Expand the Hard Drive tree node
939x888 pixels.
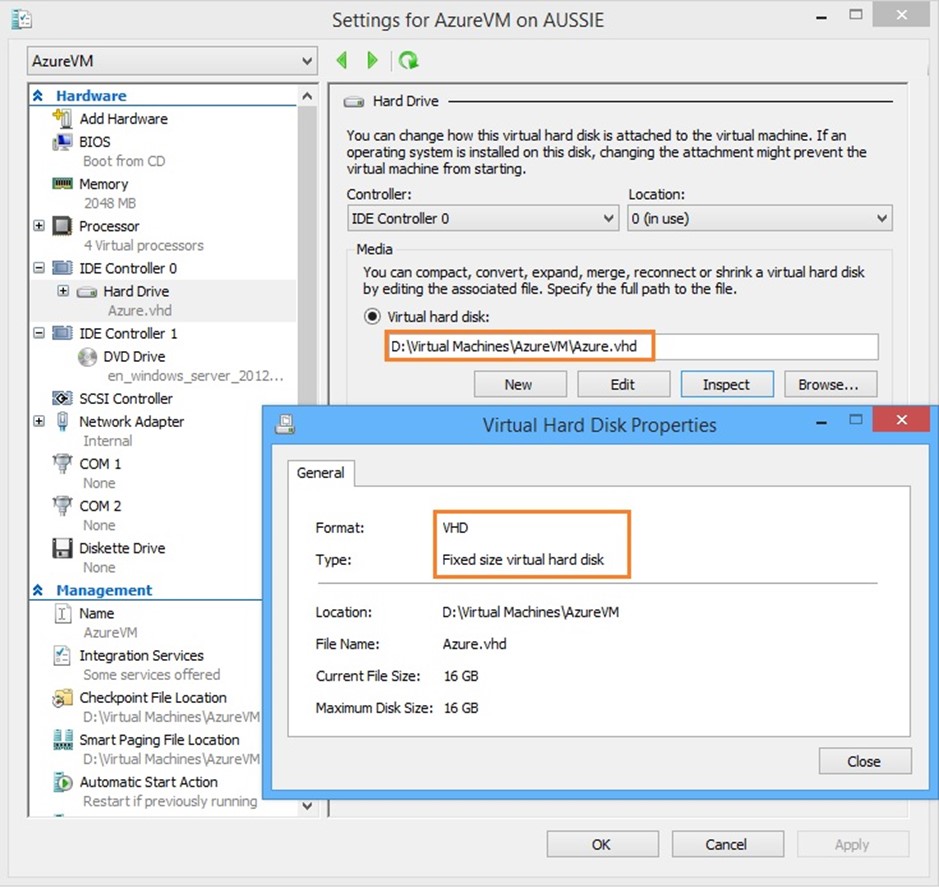[63, 291]
